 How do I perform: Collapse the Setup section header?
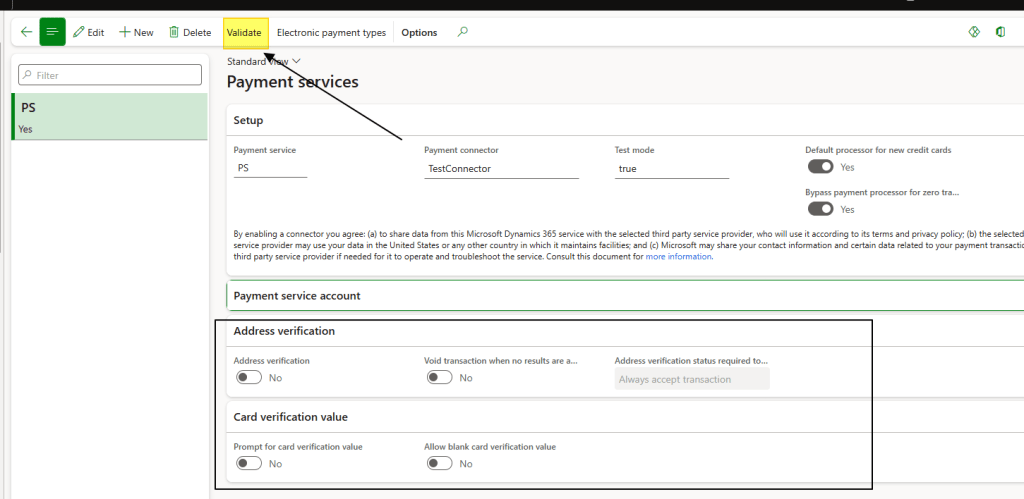click(x=248, y=120)
